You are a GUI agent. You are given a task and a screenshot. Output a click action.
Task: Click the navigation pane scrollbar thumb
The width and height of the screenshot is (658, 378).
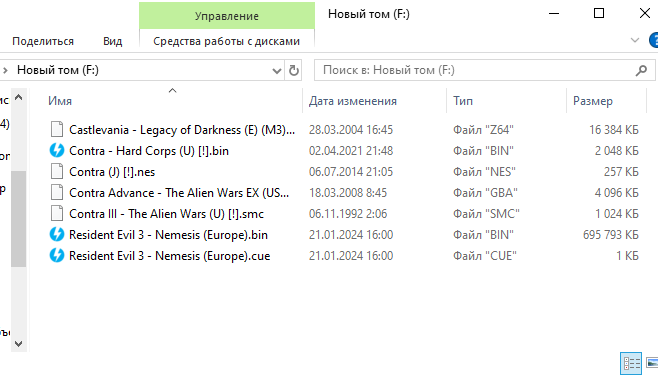tap(18, 219)
